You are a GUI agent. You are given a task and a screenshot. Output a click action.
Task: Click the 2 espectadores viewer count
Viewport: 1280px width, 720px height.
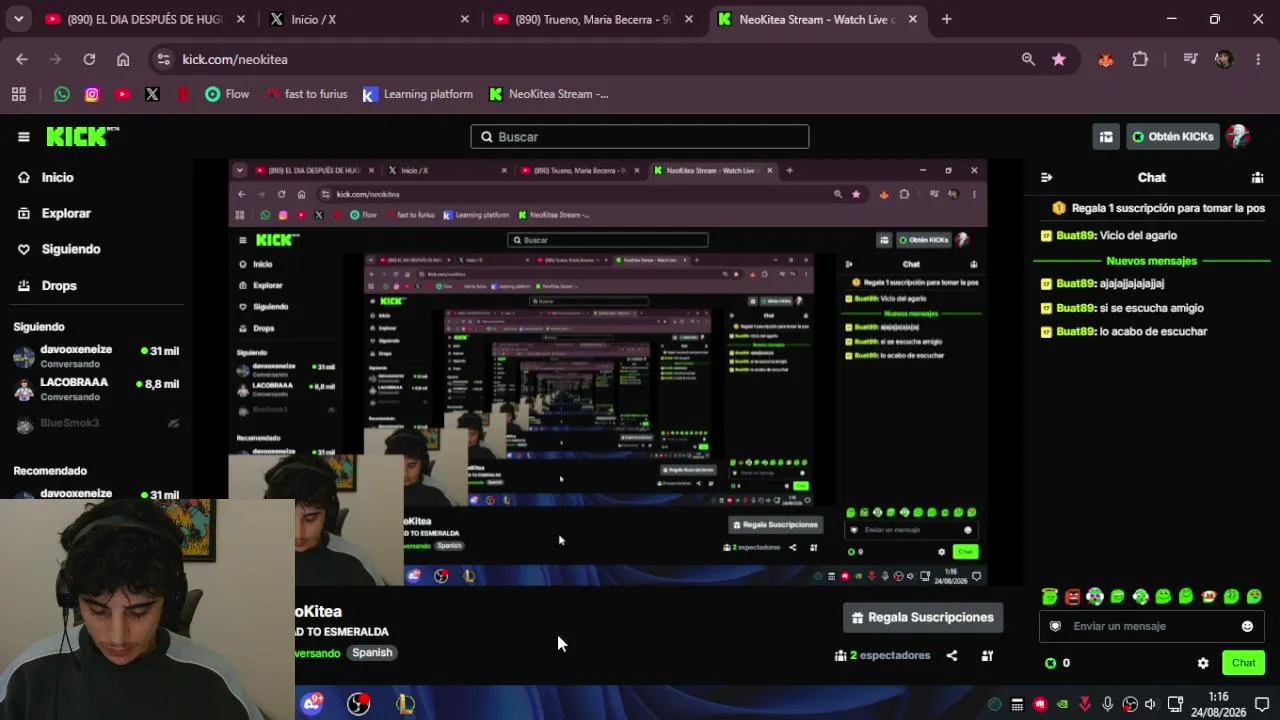883,656
